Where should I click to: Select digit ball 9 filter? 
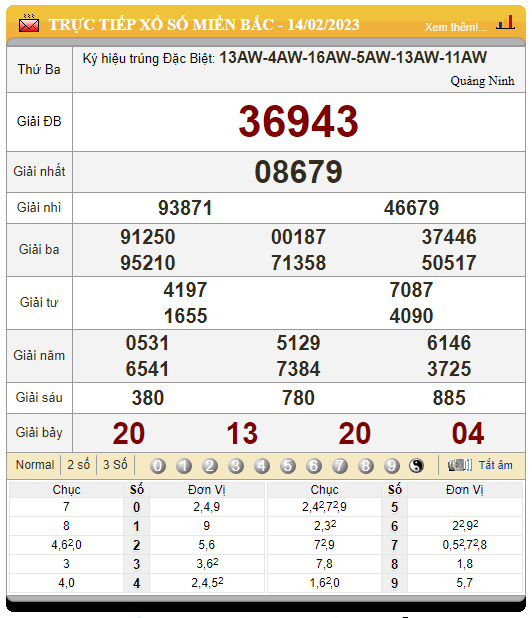pos(392,466)
